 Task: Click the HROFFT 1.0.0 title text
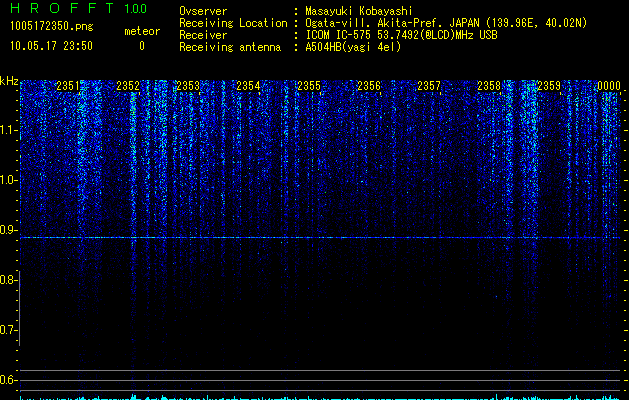79,8
